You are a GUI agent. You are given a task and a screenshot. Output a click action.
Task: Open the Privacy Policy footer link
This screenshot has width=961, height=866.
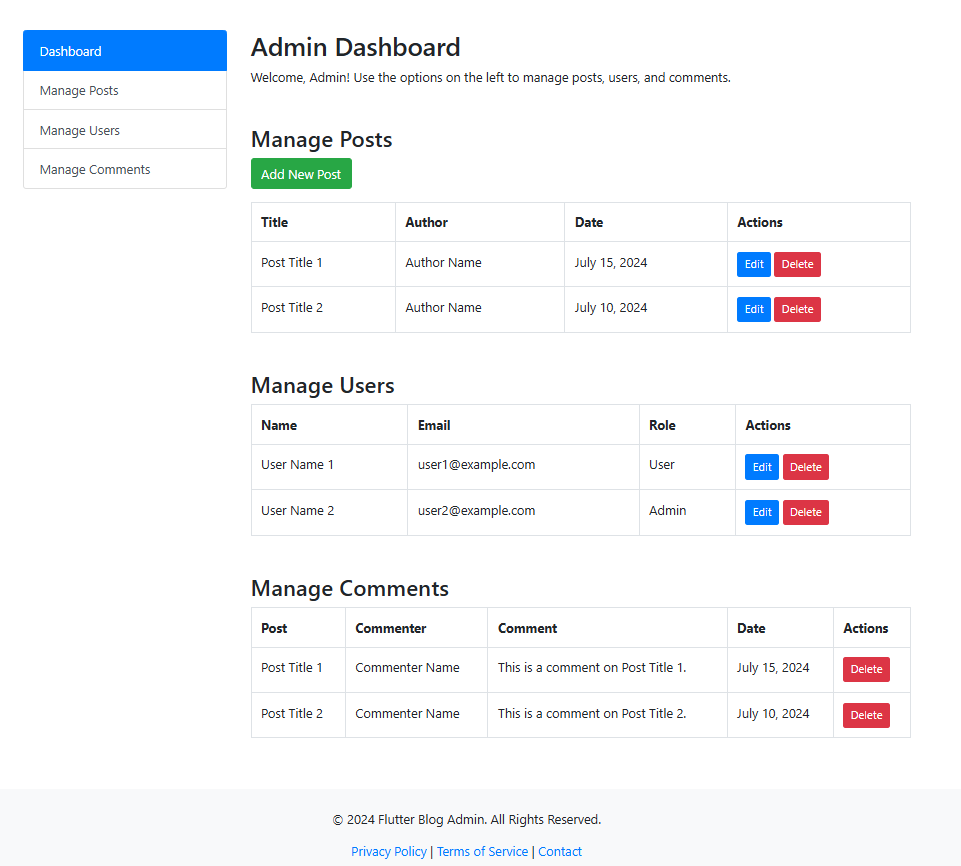[x=389, y=851]
